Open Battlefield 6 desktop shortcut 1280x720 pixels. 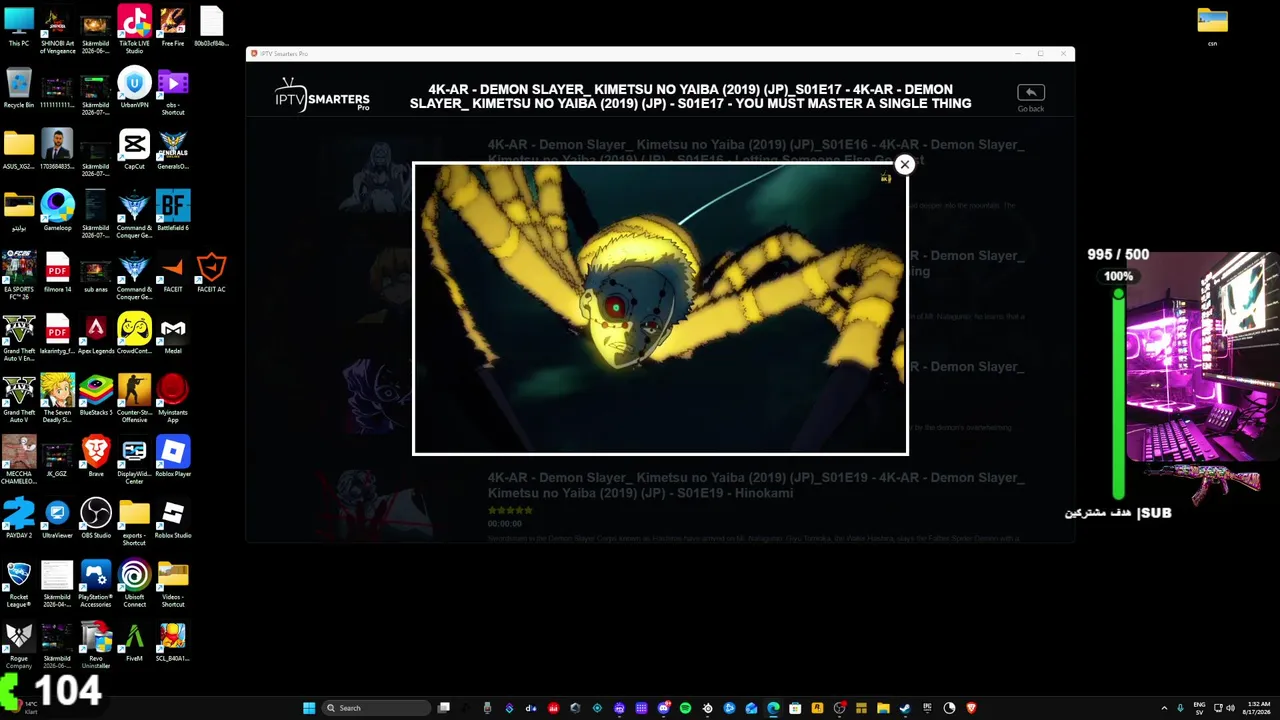click(173, 211)
